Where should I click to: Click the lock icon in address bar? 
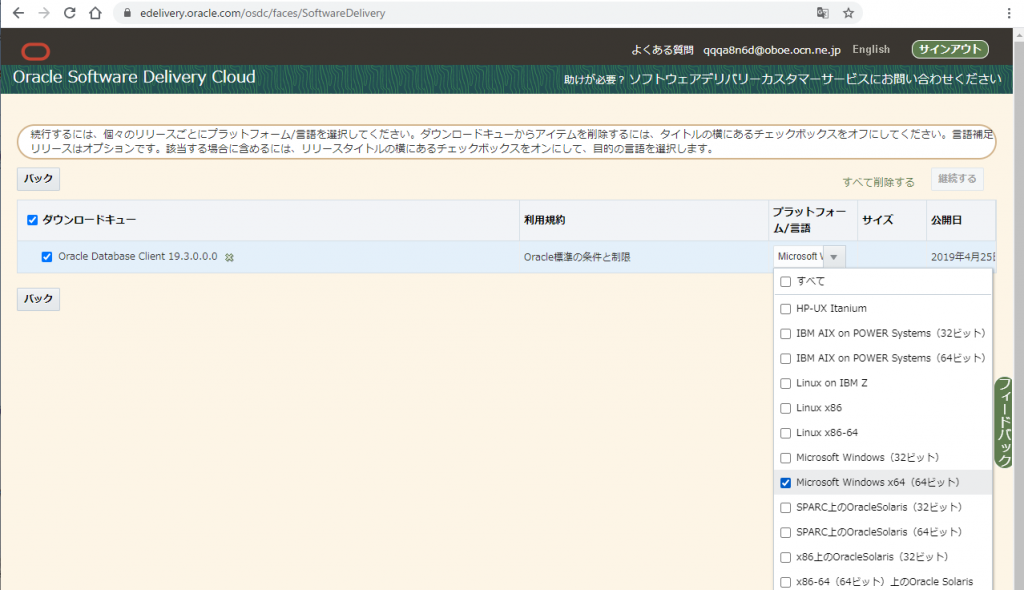tap(126, 14)
